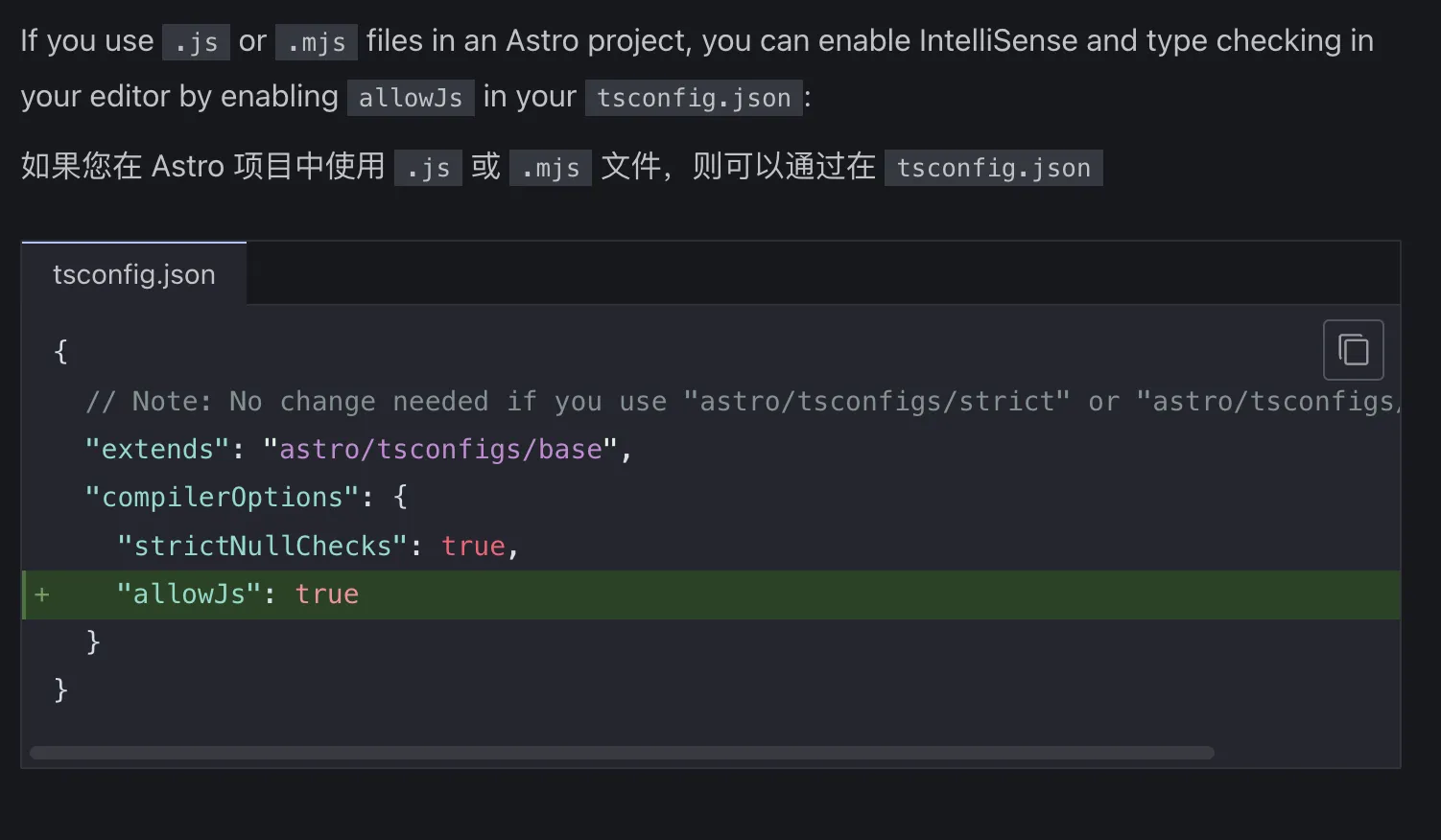Select the tsconfig.json code block tab
1441x840 pixels.
point(133,274)
